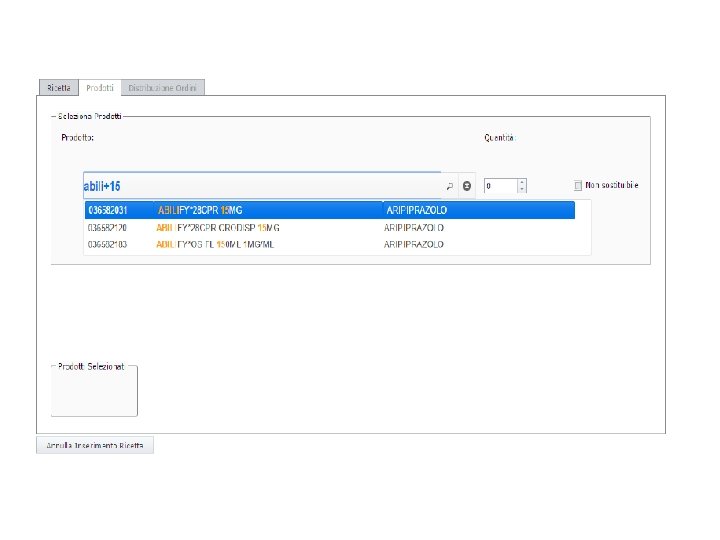Click ARIPIPRAZOLO in the highlighted row

pyautogui.click(x=416, y=210)
